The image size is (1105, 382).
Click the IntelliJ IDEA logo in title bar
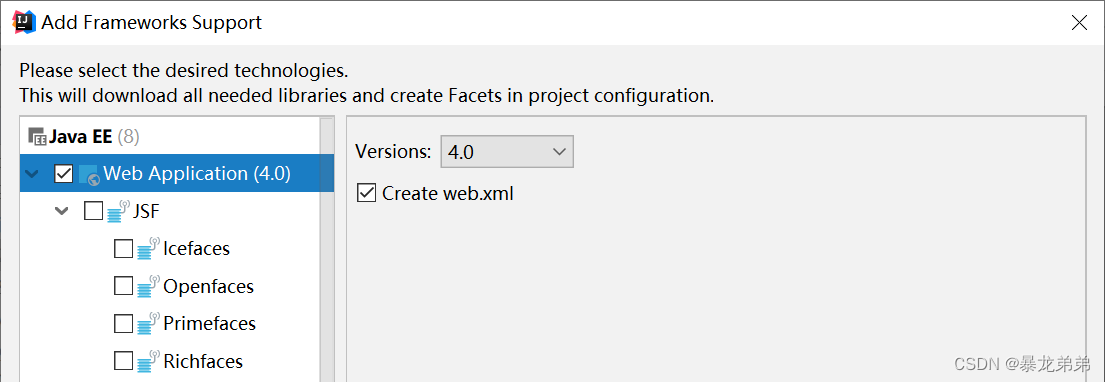point(23,22)
